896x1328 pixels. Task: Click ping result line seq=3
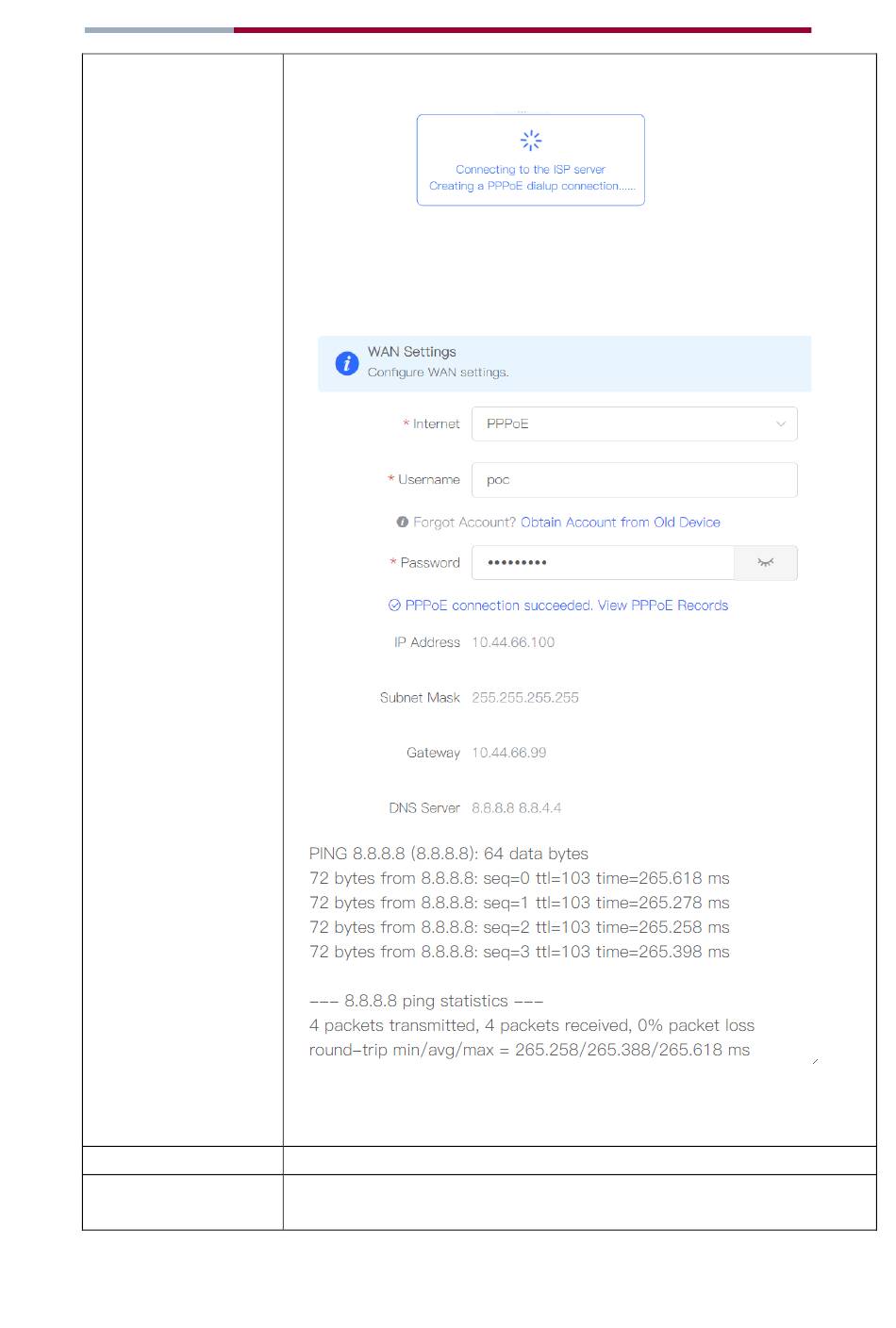click(520, 952)
